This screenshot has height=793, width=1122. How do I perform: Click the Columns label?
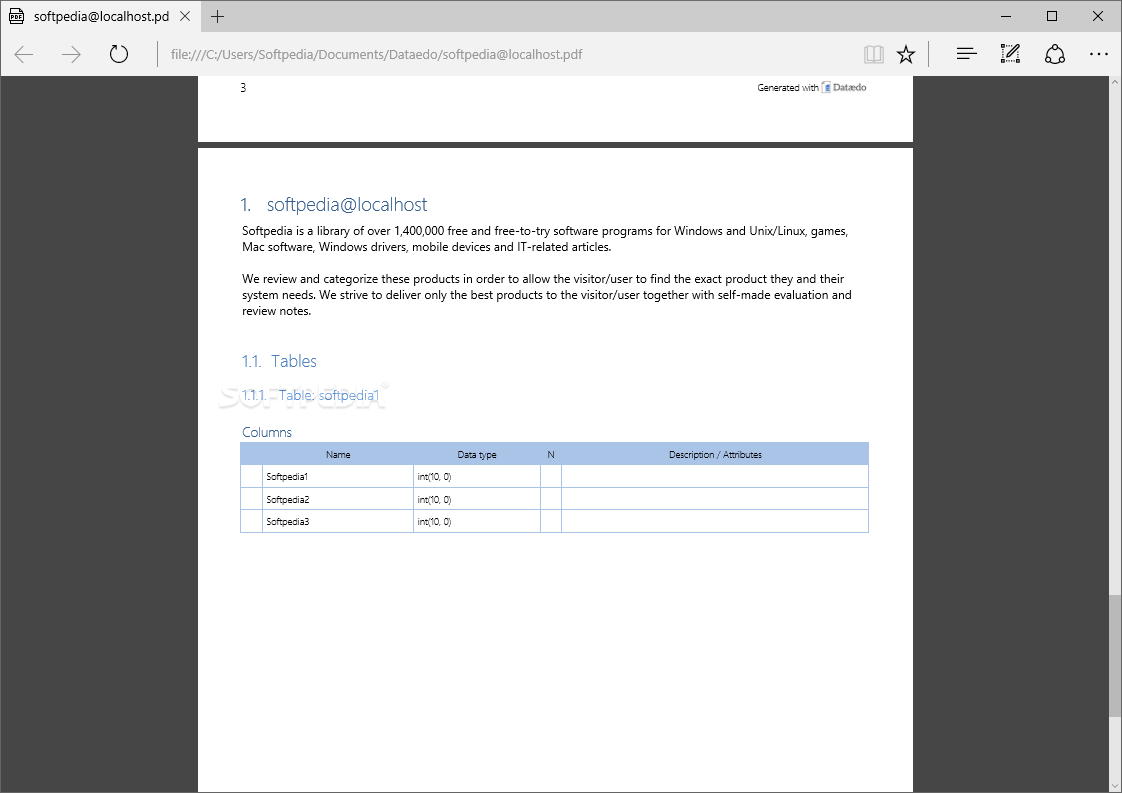[267, 432]
